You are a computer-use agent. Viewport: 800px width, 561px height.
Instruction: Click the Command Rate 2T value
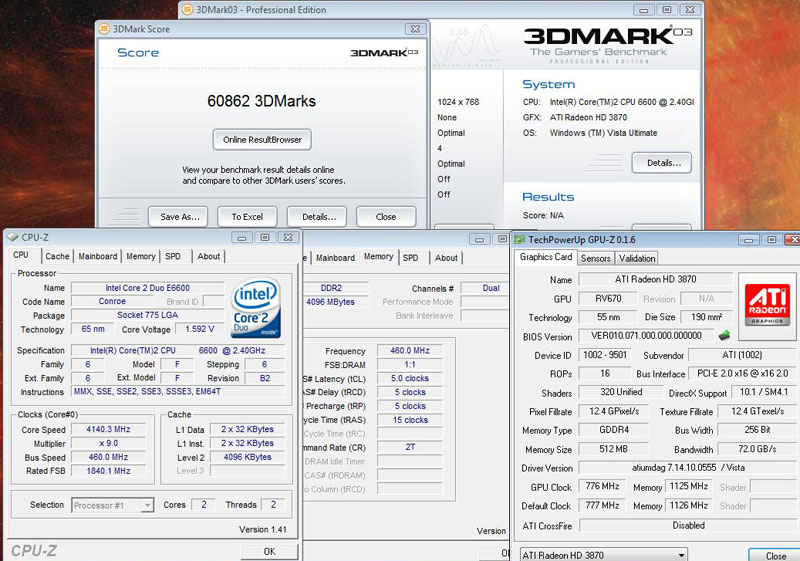(x=410, y=447)
